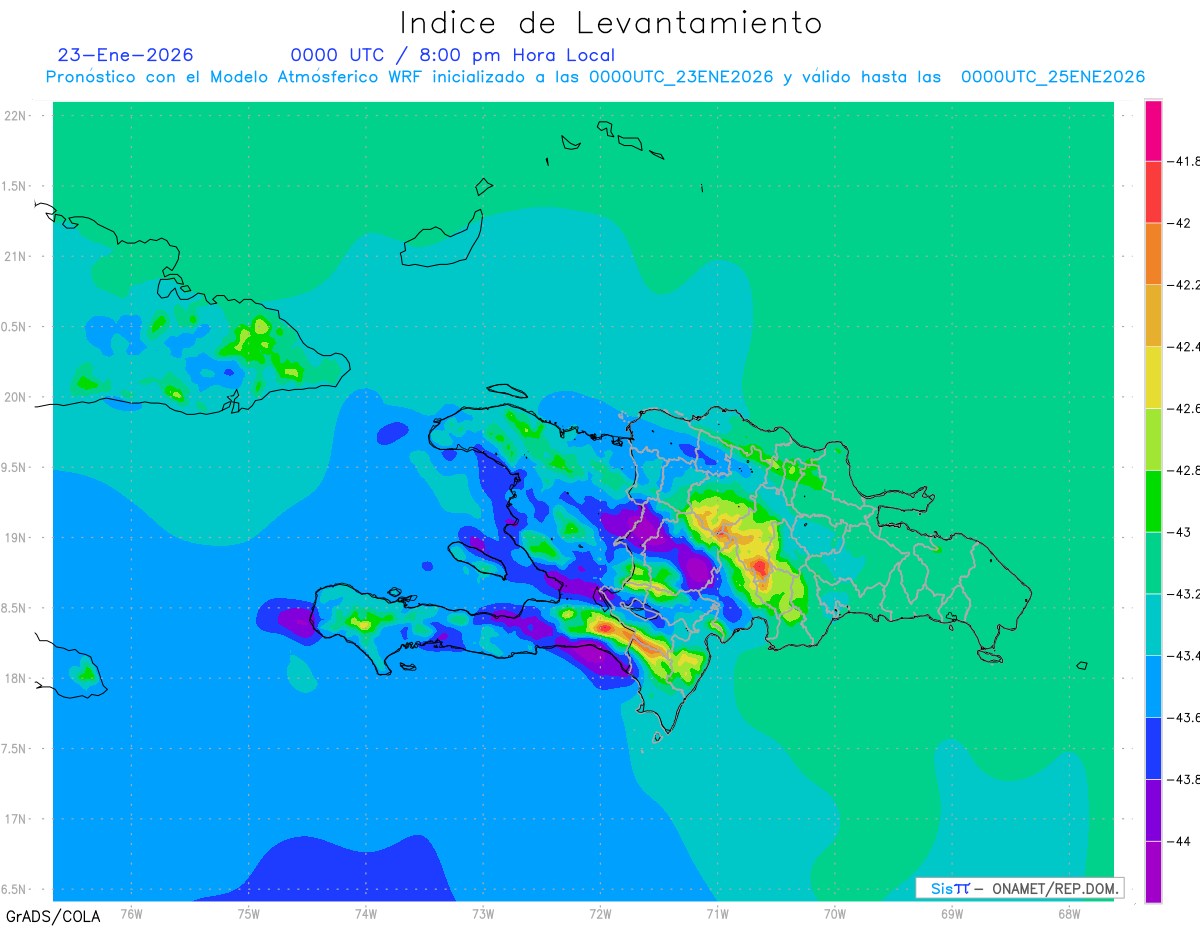Viewport: 1200px width, 927px height.
Task: Pick the lime swatch between -42.6 and -42.8
Action: coord(1153,439)
